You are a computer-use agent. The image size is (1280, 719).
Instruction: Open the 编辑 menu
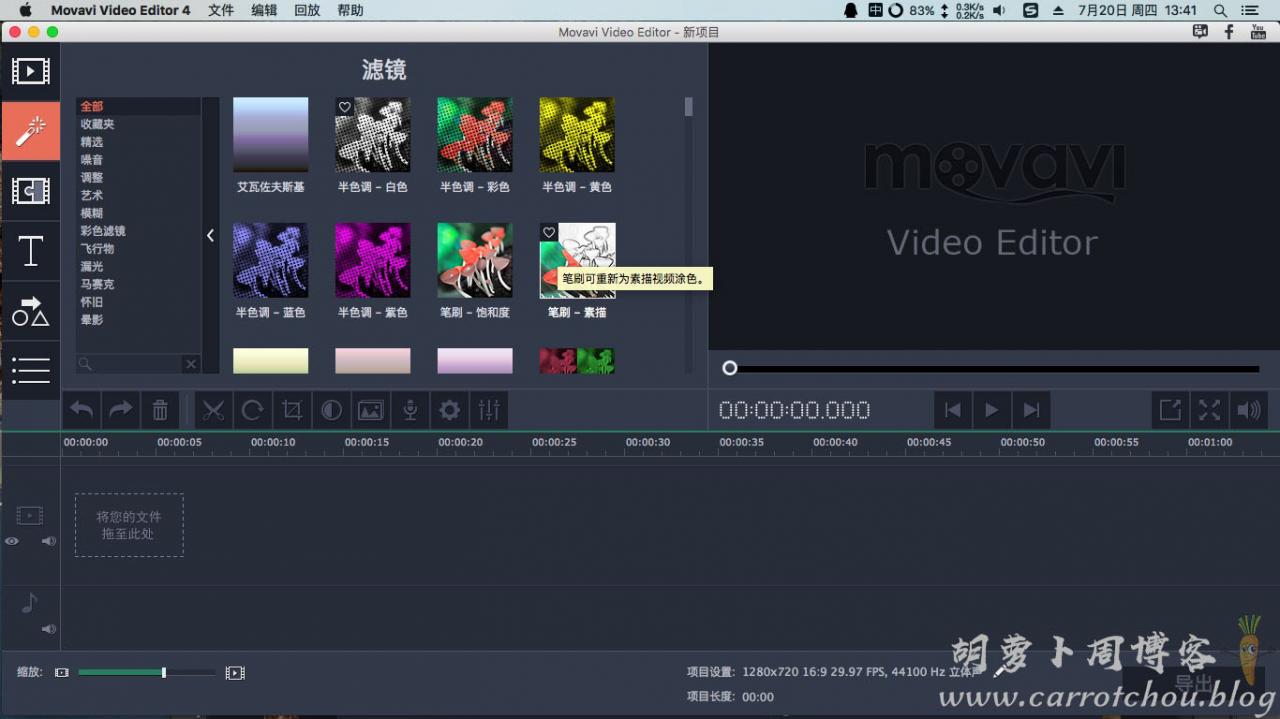[x=264, y=10]
